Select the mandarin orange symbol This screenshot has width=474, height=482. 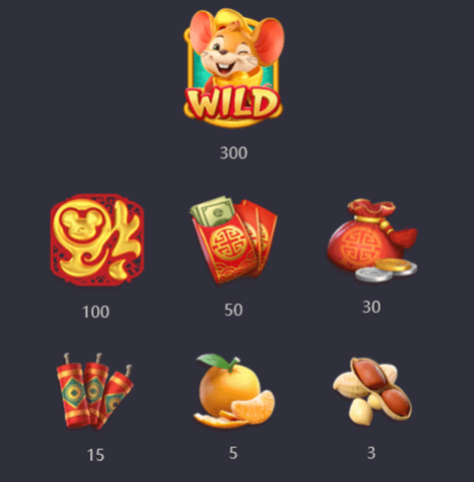[234, 391]
